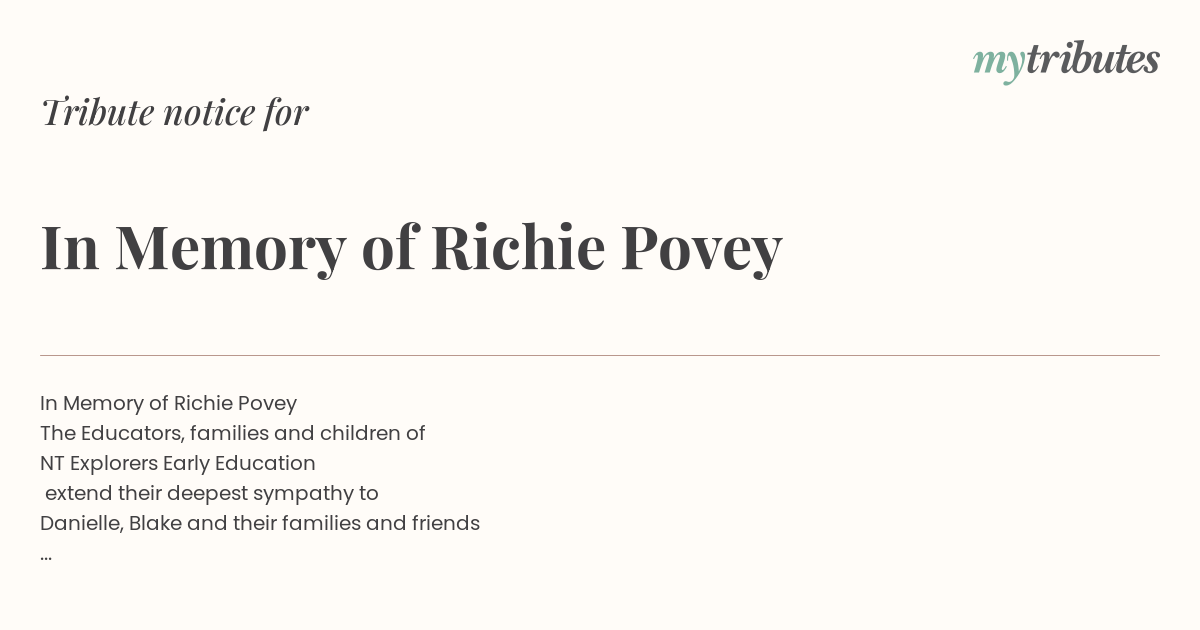This screenshot has height=630, width=1200.
Task: Click the grey "tributes" part of logo
Action: (1093, 59)
